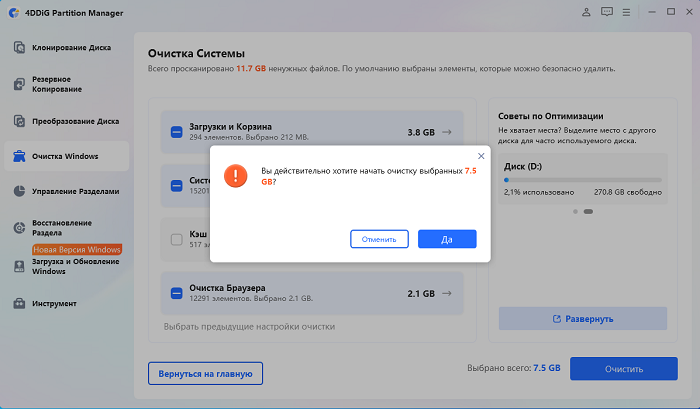Select Очистка Windows menu item
Viewport: 700px width, 409px height.
(x=67, y=156)
